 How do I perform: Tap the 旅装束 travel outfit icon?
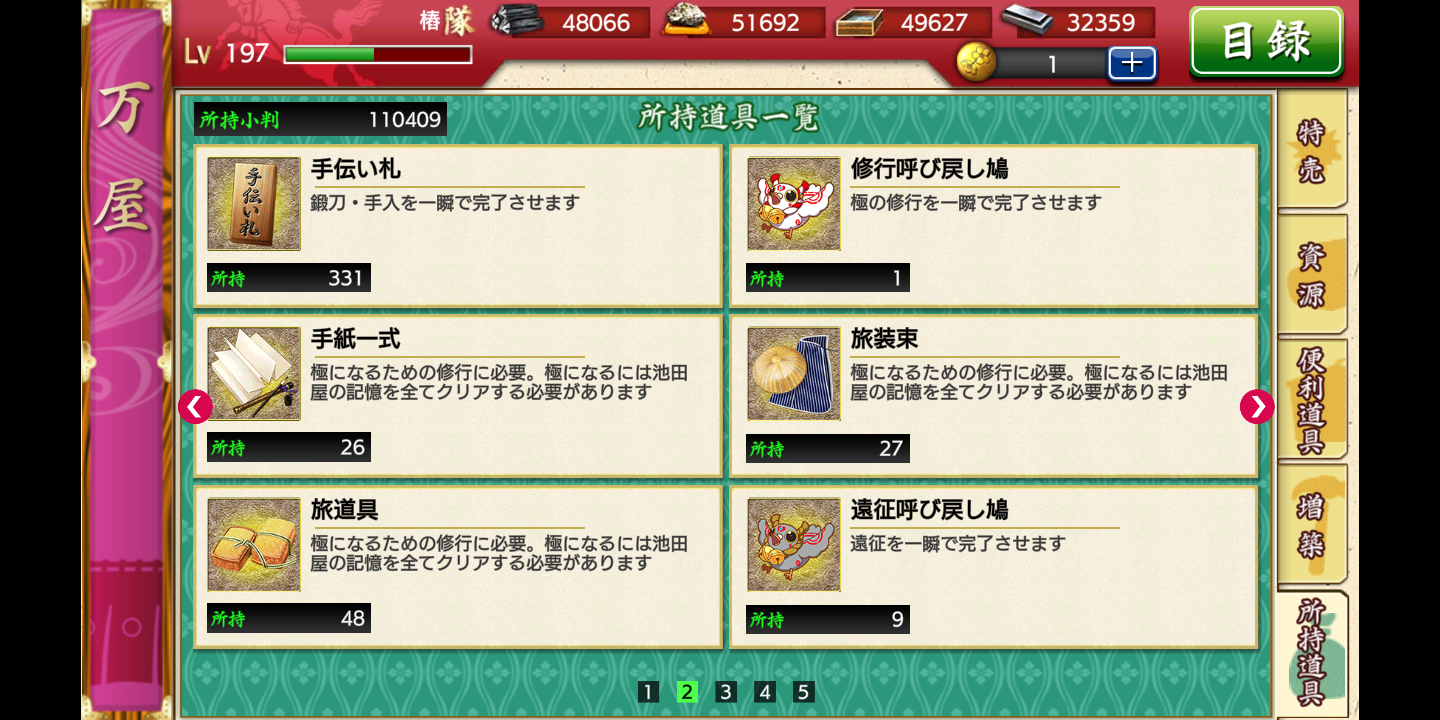pyautogui.click(x=794, y=373)
